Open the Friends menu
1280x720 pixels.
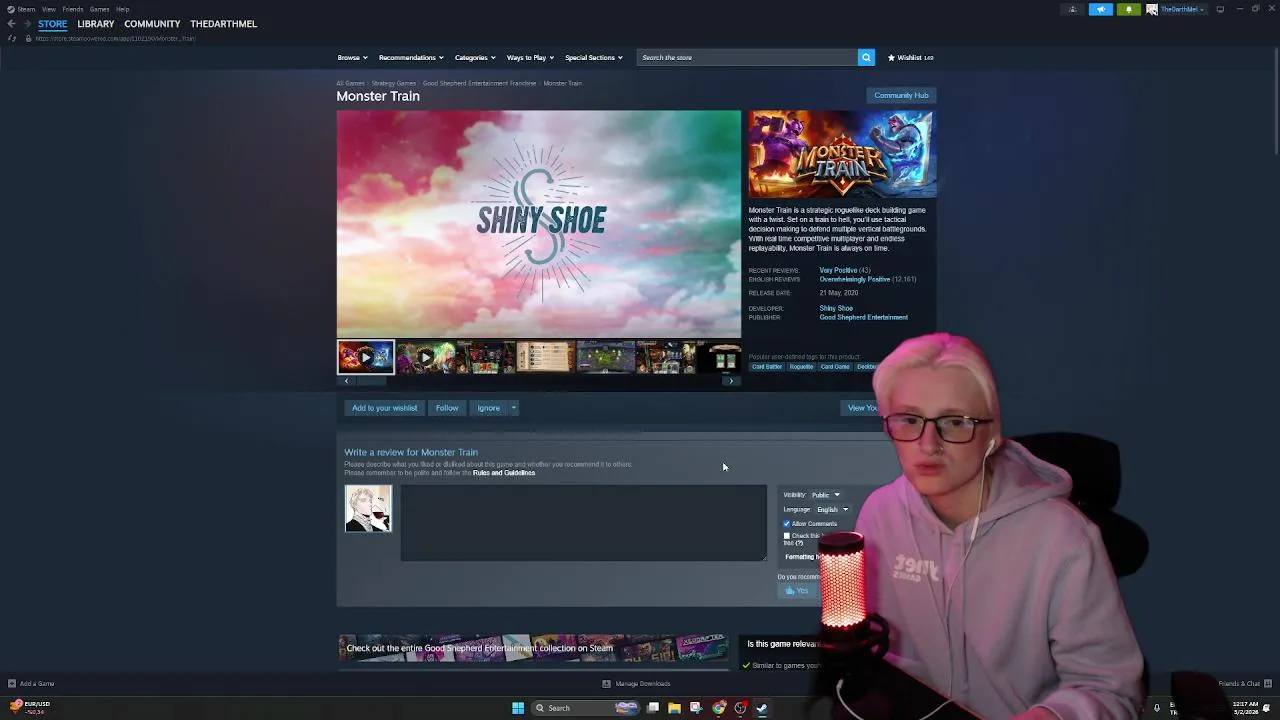click(72, 9)
